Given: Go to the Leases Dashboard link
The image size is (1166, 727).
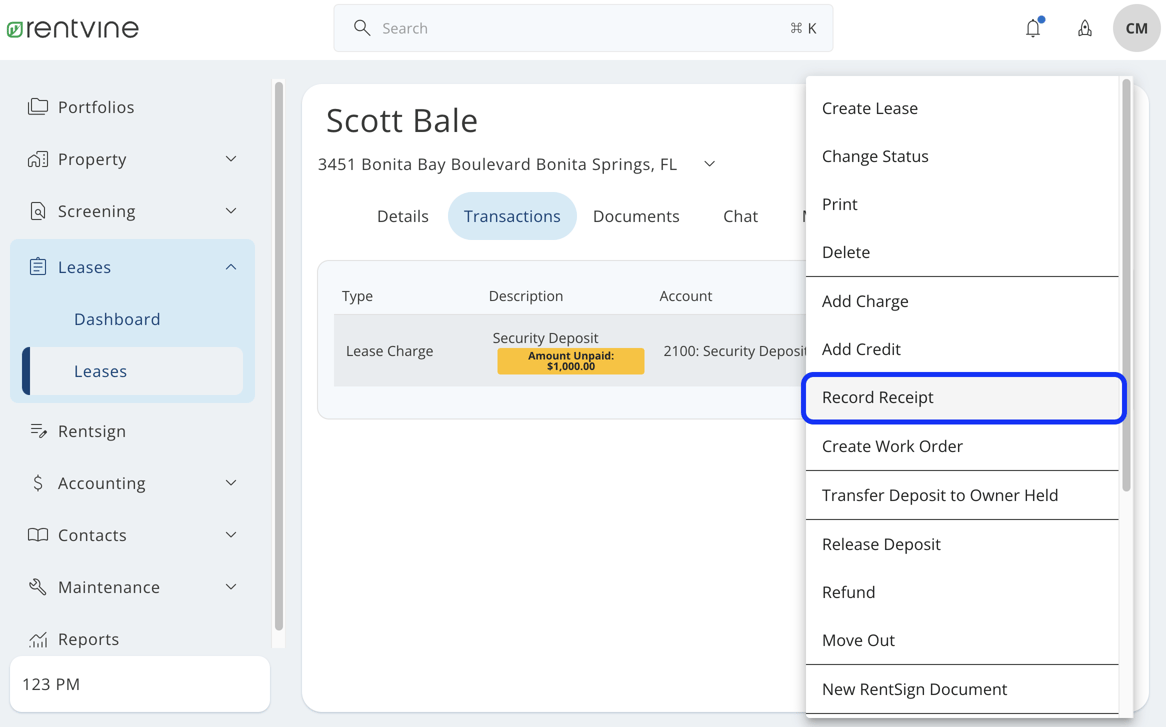Looking at the screenshot, I should point(117,319).
